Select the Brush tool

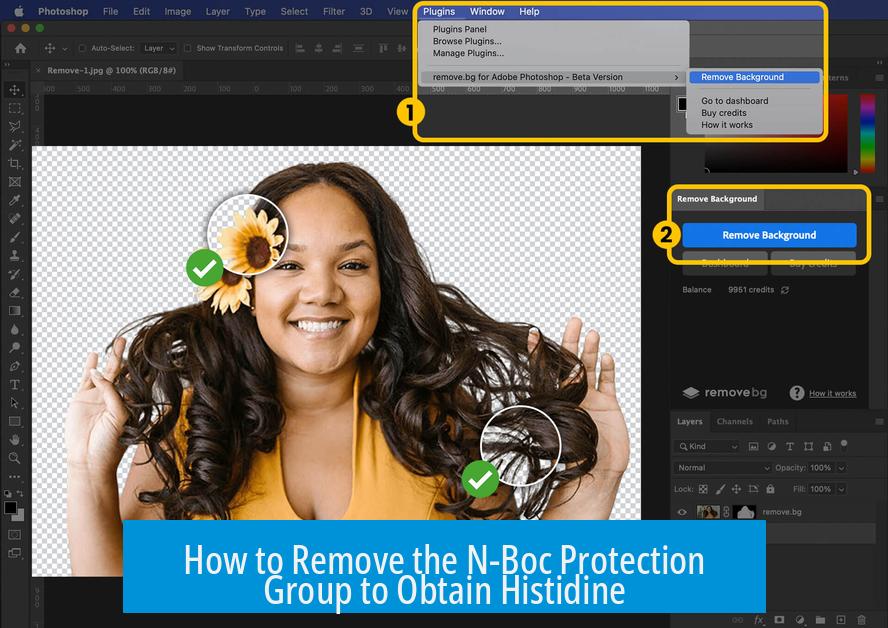[x=15, y=237]
